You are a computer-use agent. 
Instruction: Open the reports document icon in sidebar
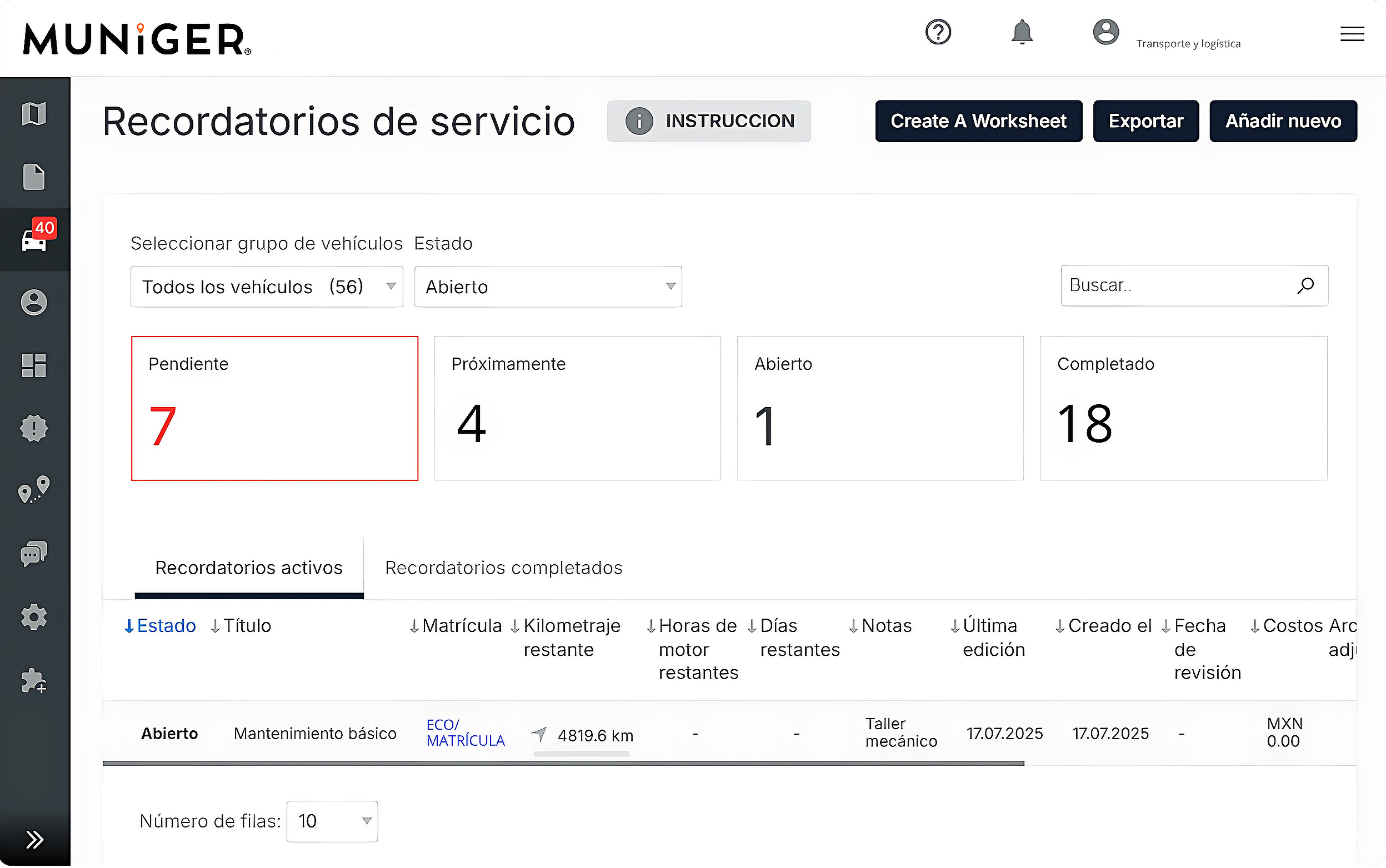pyautogui.click(x=34, y=177)
